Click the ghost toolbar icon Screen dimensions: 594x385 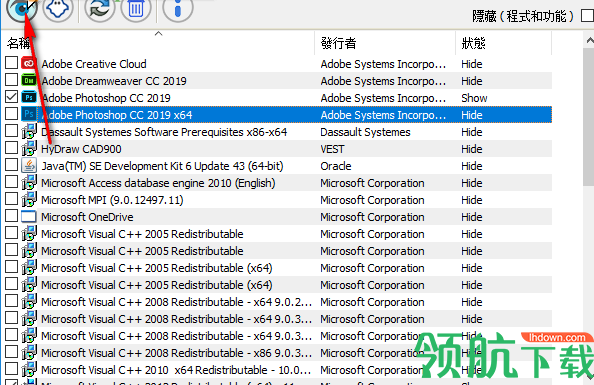pyautogui.click(x=58, y=8)
